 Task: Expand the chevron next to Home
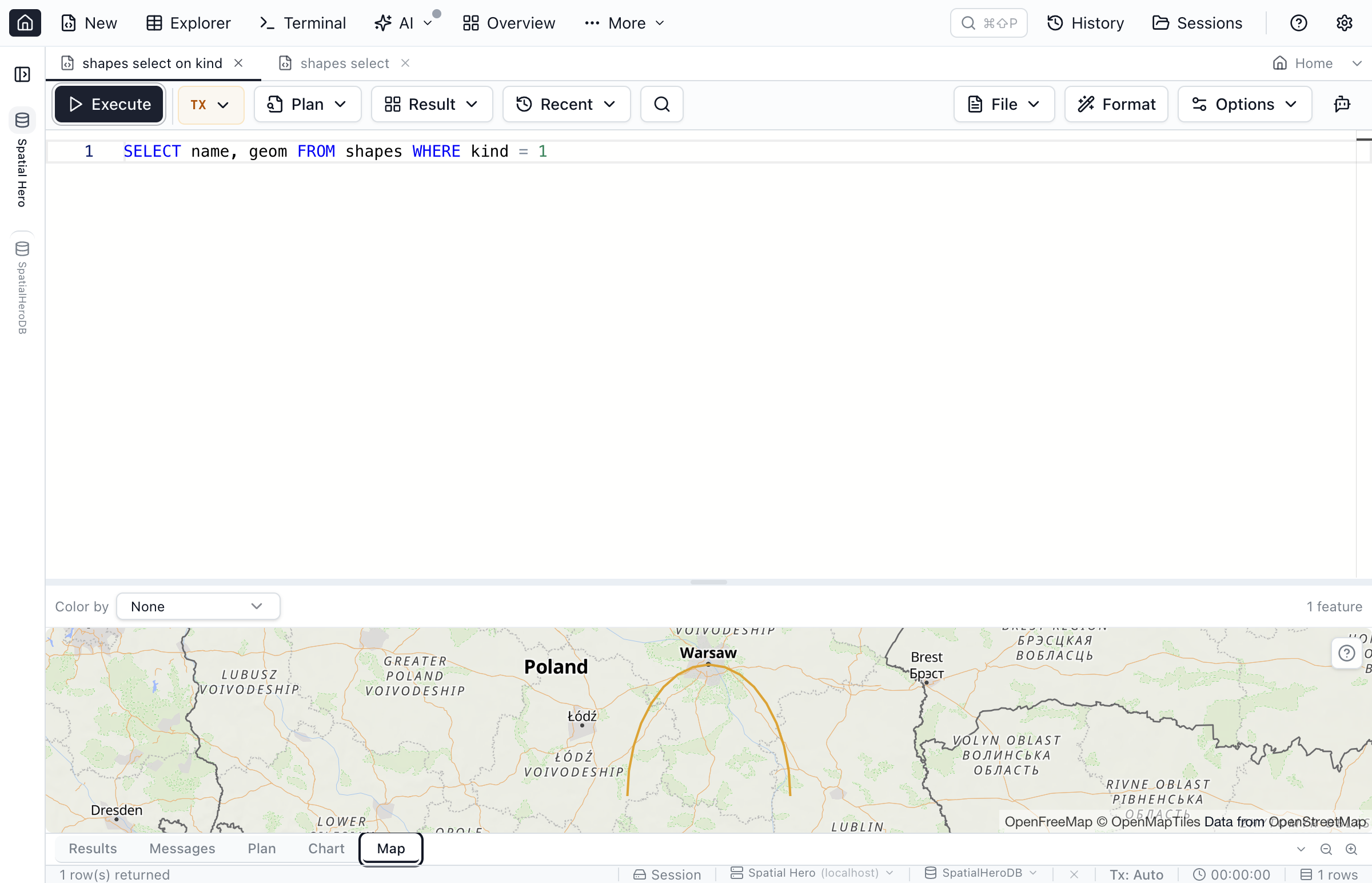1356,63
